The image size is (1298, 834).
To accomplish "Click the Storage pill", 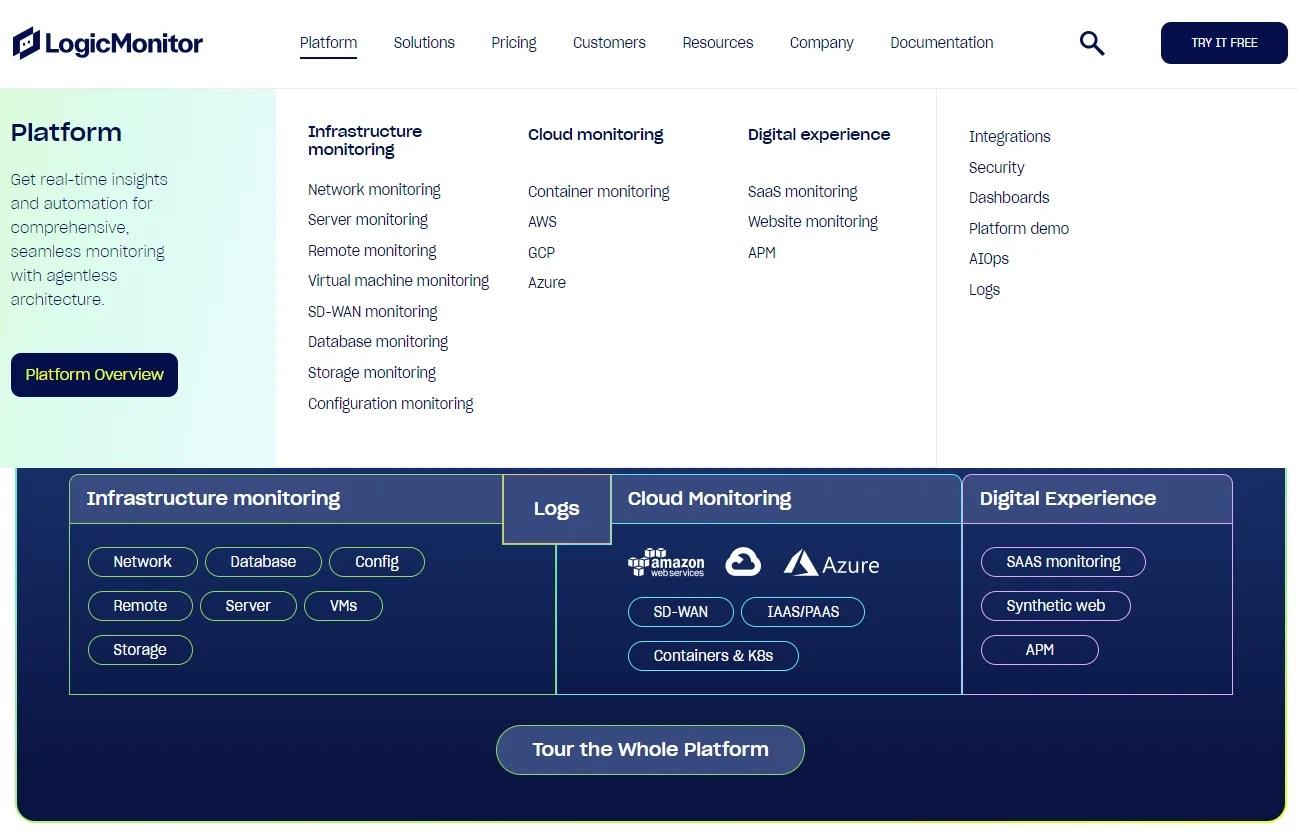I will point(140,650).
